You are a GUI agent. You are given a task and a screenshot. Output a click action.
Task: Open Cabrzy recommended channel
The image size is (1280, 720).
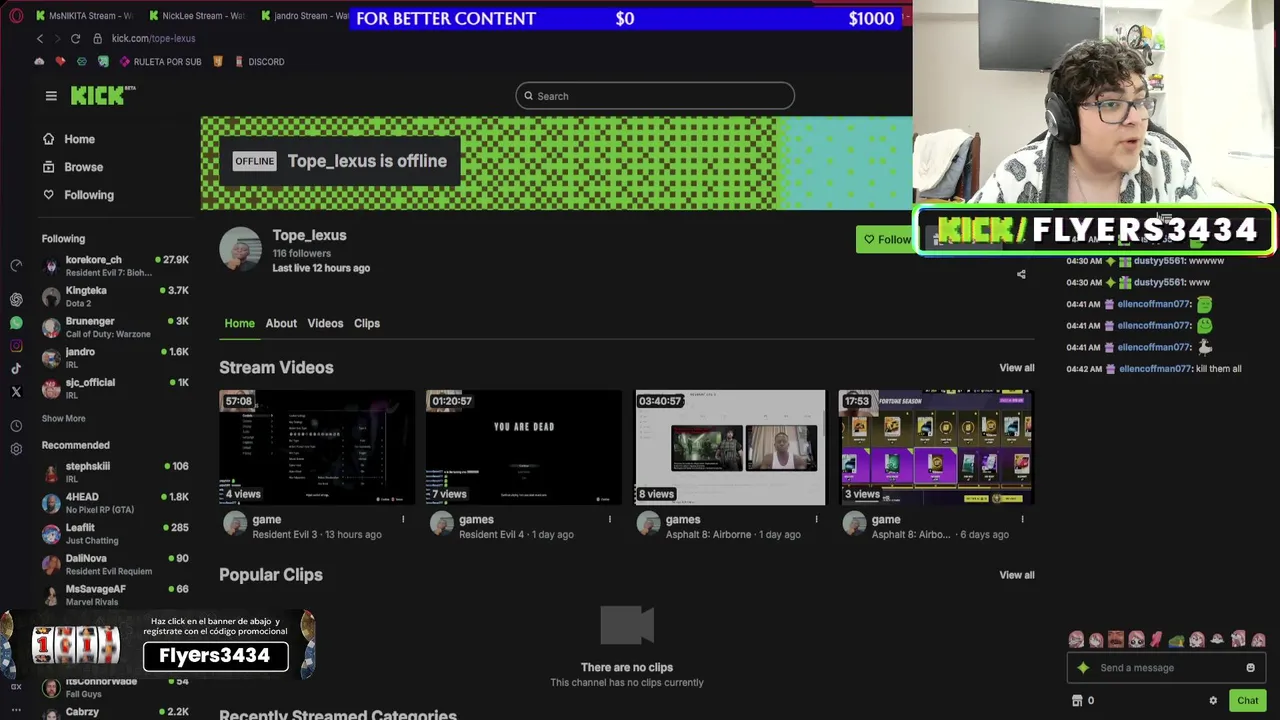coord(115,712)
